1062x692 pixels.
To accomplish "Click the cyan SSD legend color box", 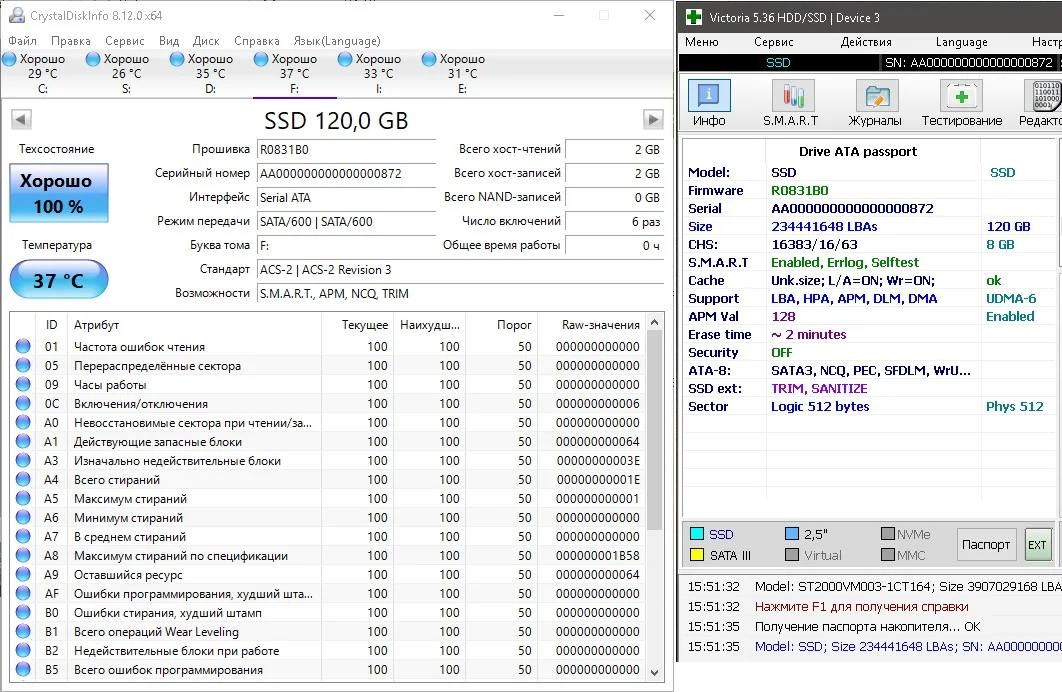I will tap(697, 534).
